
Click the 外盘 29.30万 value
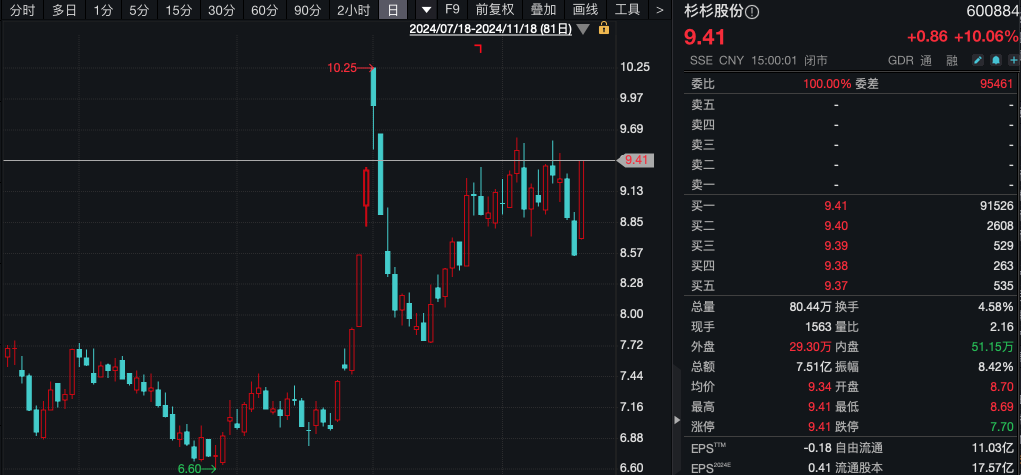pyautogui.click(x=810, y=347)
